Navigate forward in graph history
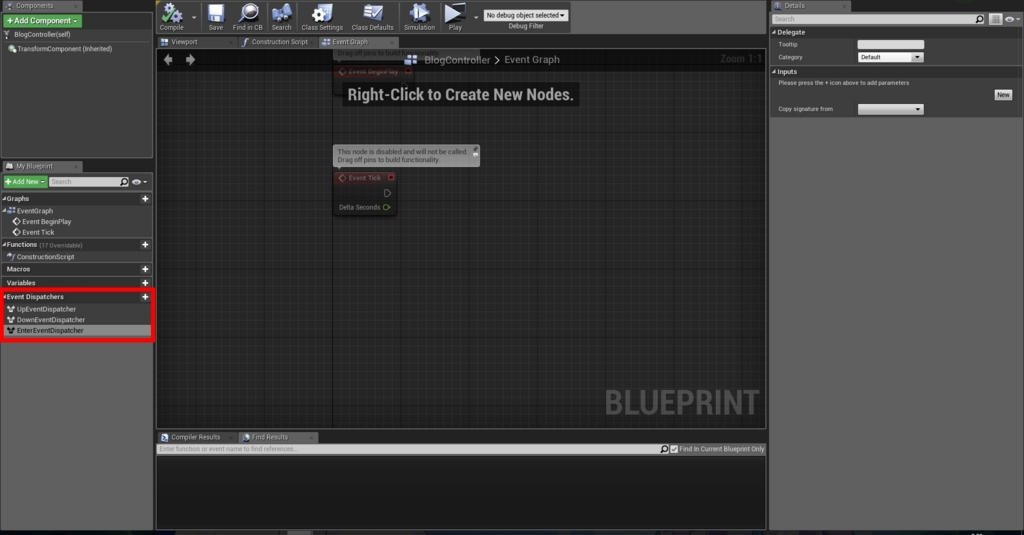This screenshot has width=1024, height=535. coord(190,59)
